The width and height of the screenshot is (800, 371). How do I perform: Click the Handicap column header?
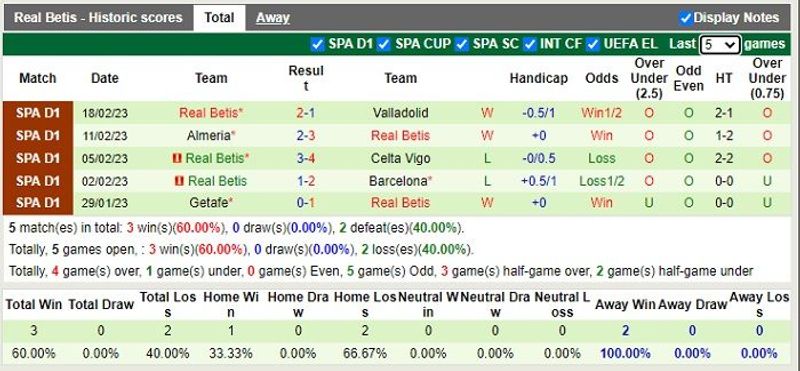pos(538,79)
